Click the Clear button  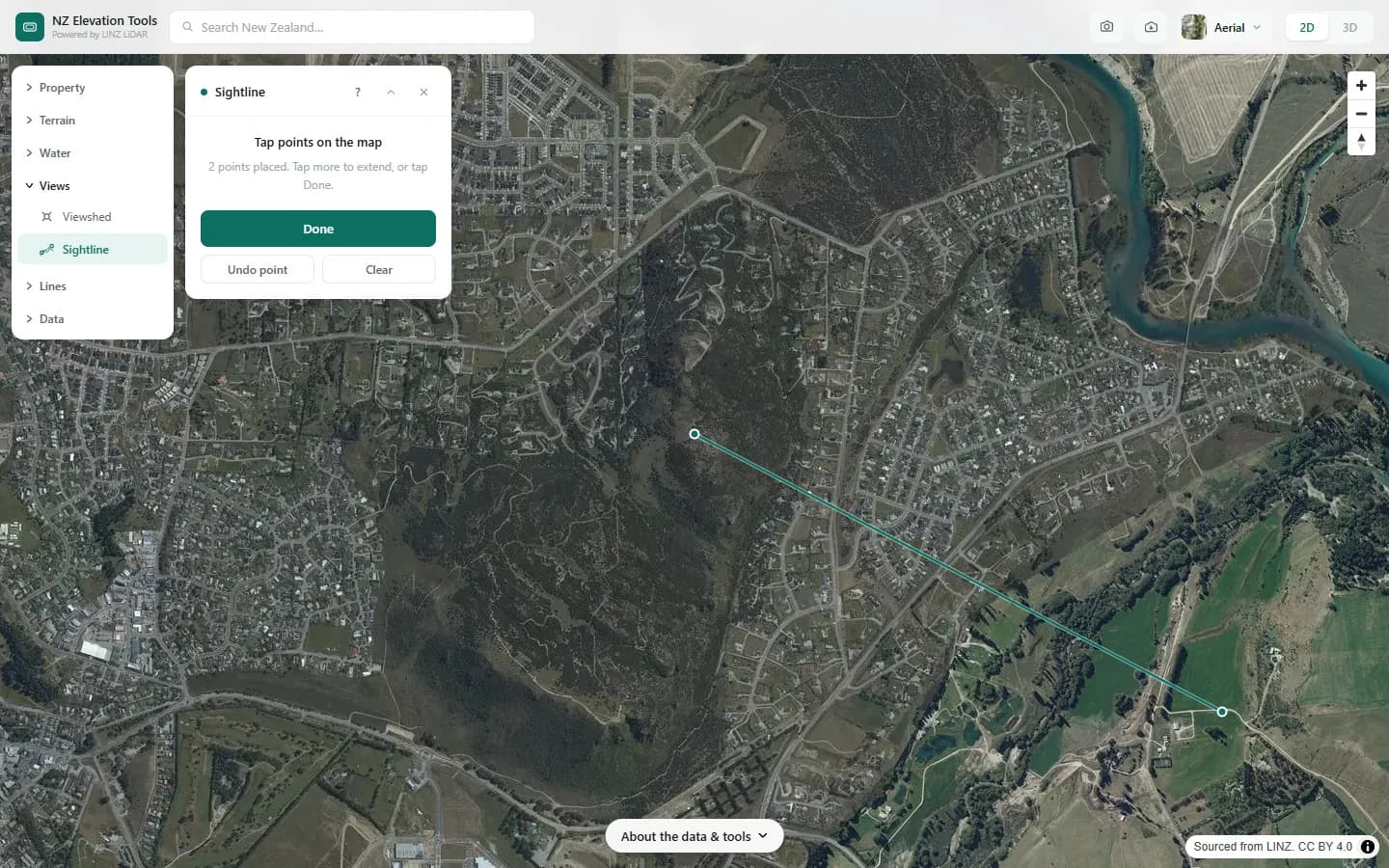pyautogui.click(x=379, y=270)
